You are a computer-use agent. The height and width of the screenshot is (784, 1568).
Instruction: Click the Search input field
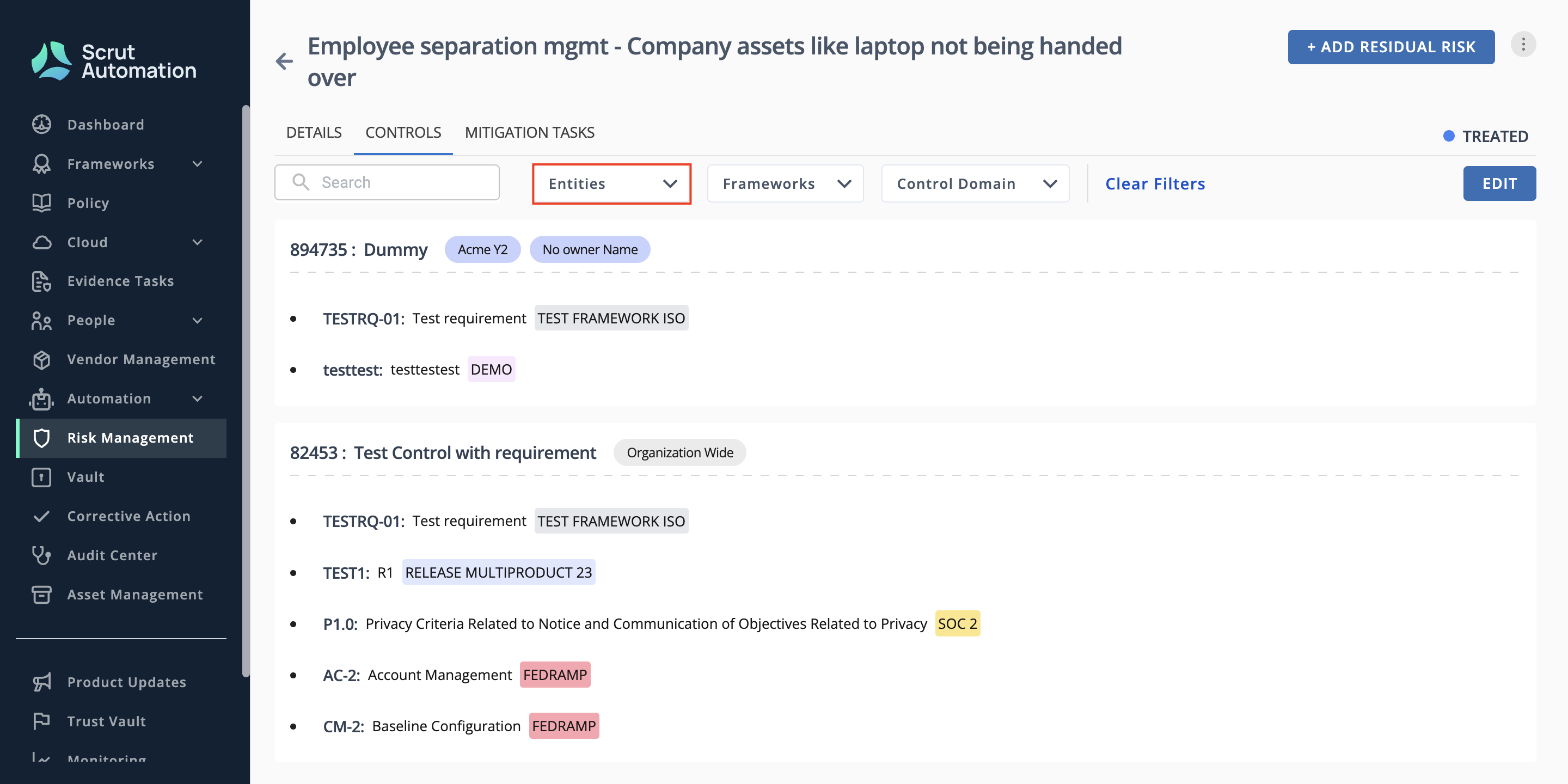pyautogui.click(x=387, y=182)
